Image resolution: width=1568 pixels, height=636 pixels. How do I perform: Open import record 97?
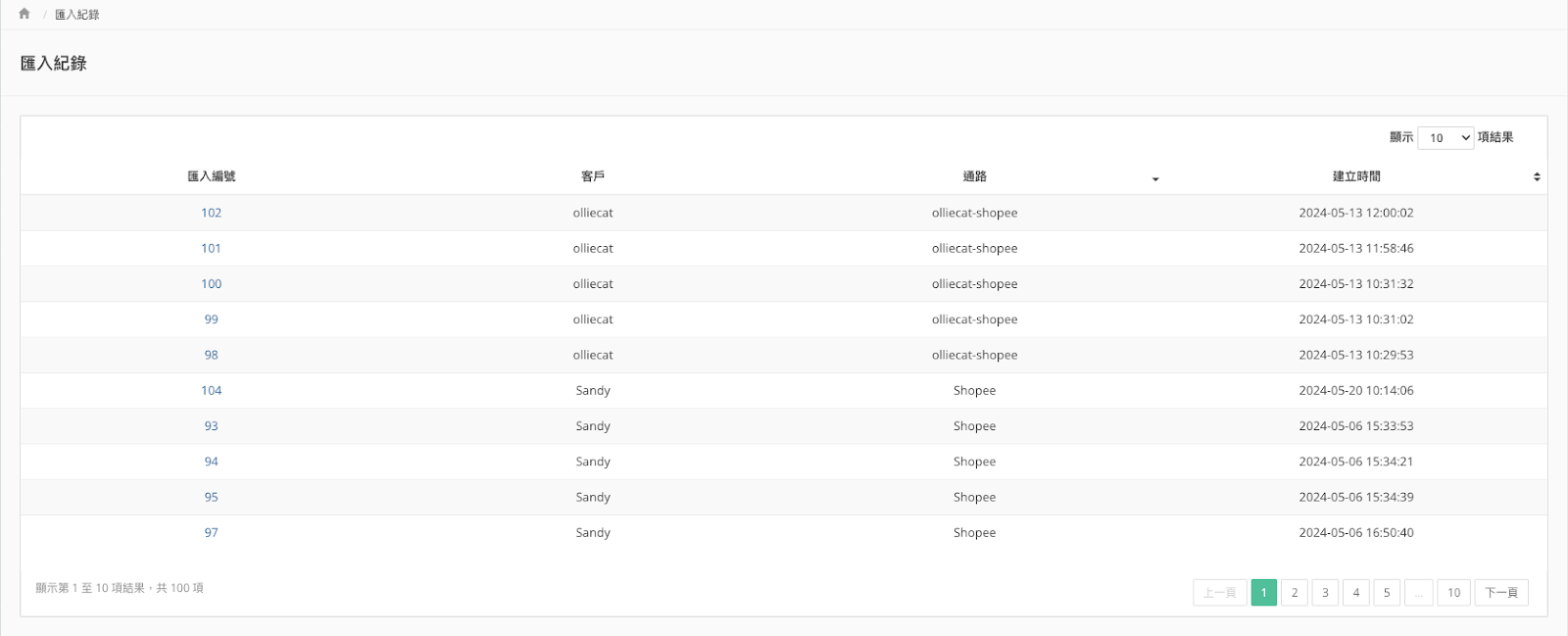pos(212,532)
